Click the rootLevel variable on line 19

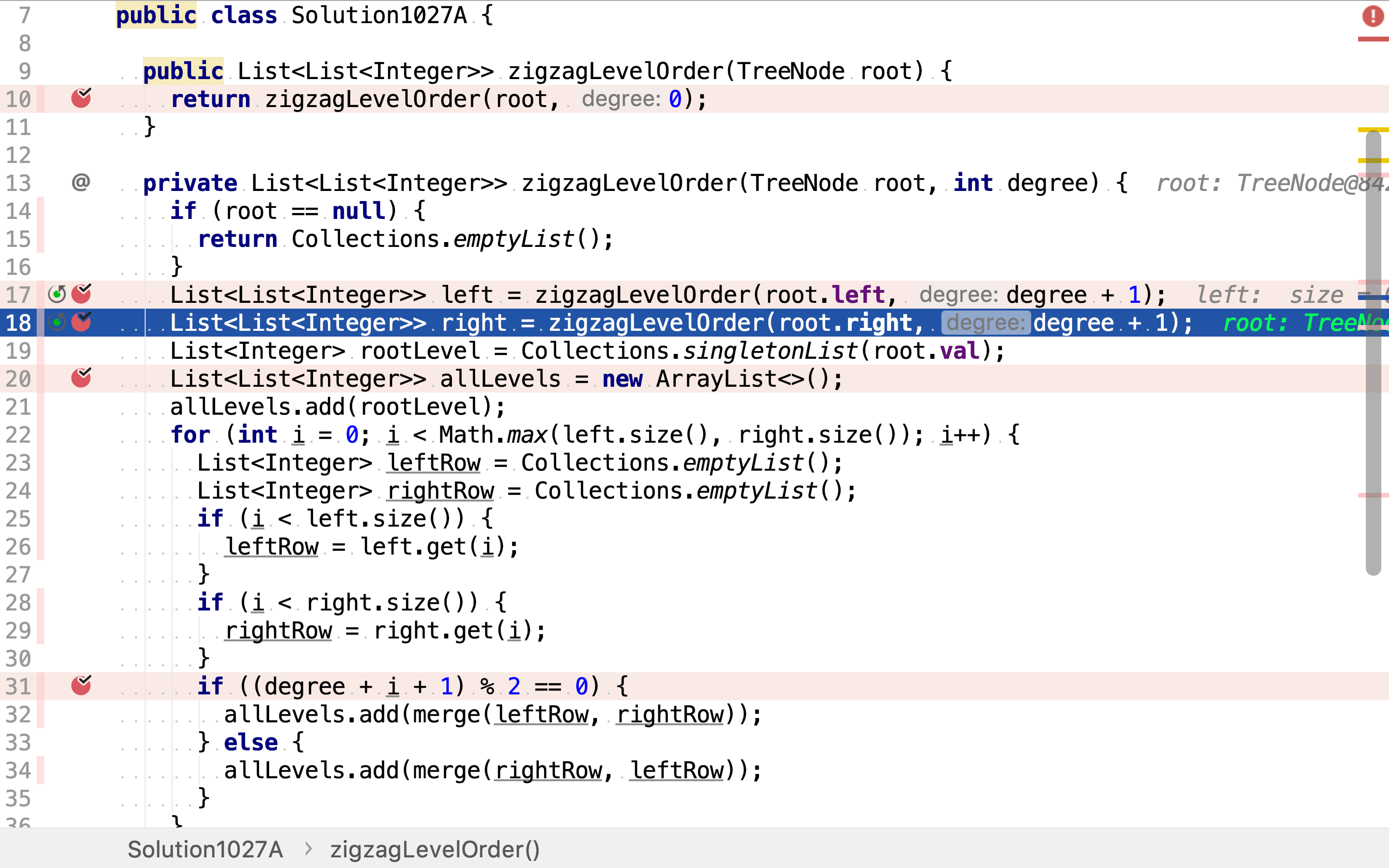coord(420,351)
